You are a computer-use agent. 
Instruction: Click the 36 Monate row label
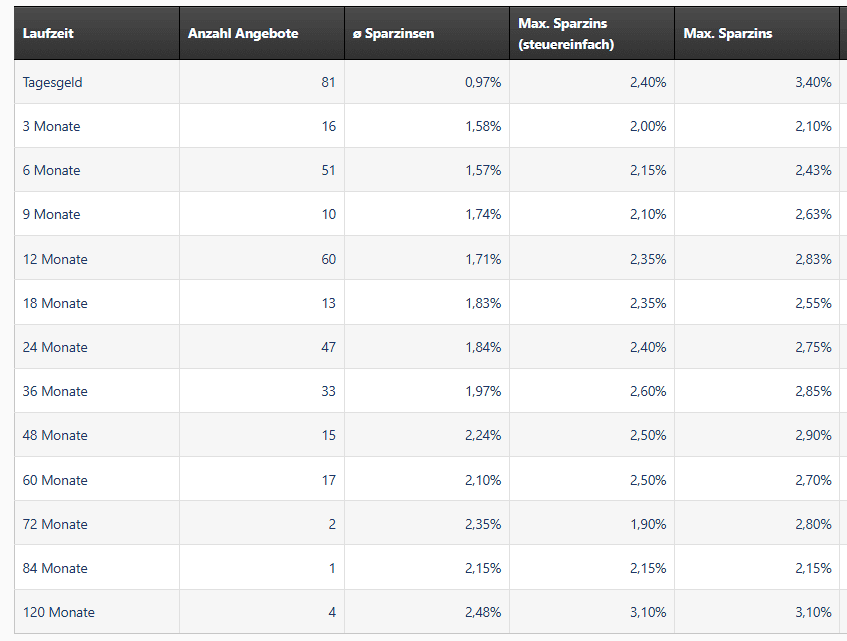pos(55,391)
